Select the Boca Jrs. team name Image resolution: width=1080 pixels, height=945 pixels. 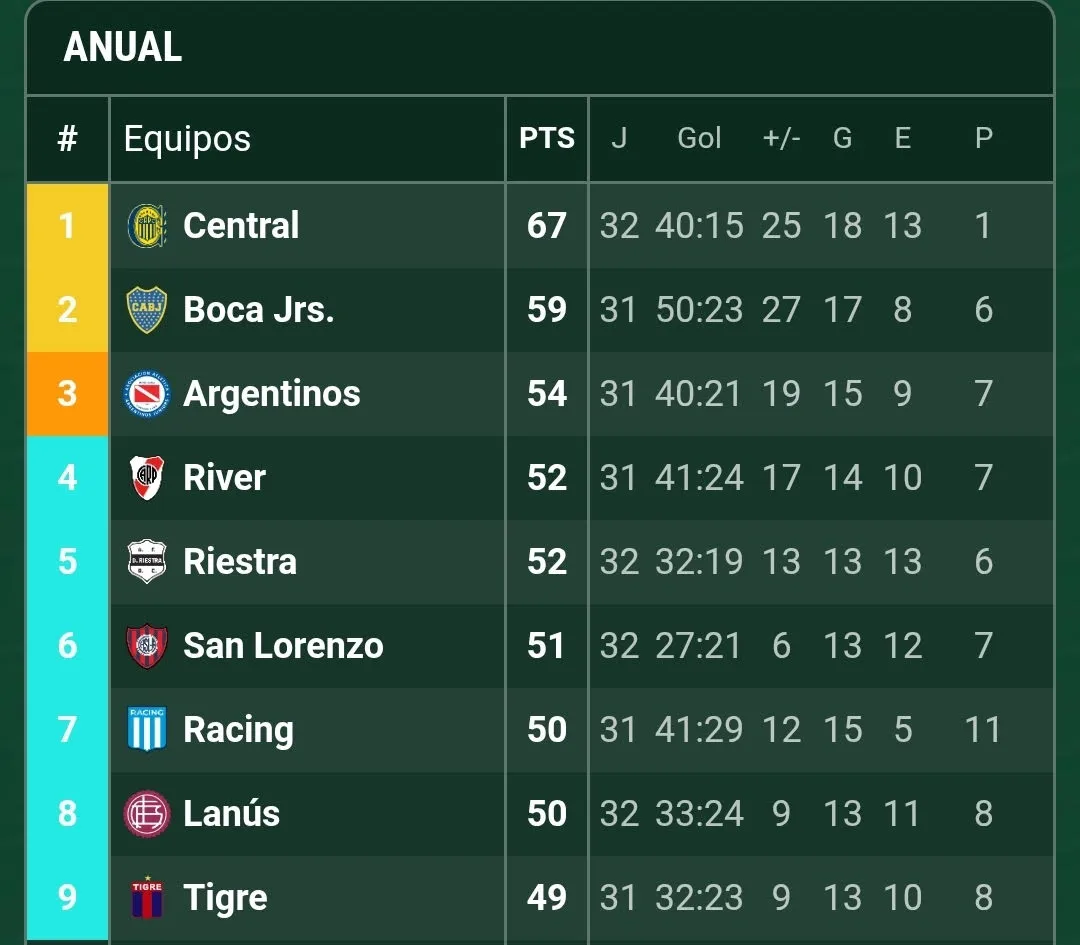pyautogui.click(x=257, y=309)
